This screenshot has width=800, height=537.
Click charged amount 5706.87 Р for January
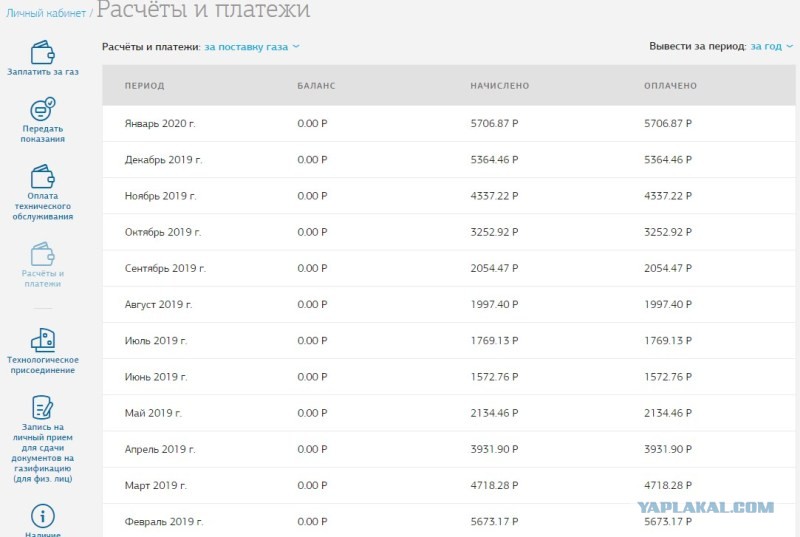click(x=494, y=123)
